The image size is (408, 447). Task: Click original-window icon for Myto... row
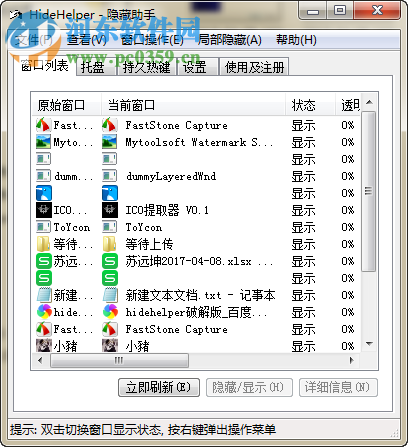coord(44,142)
